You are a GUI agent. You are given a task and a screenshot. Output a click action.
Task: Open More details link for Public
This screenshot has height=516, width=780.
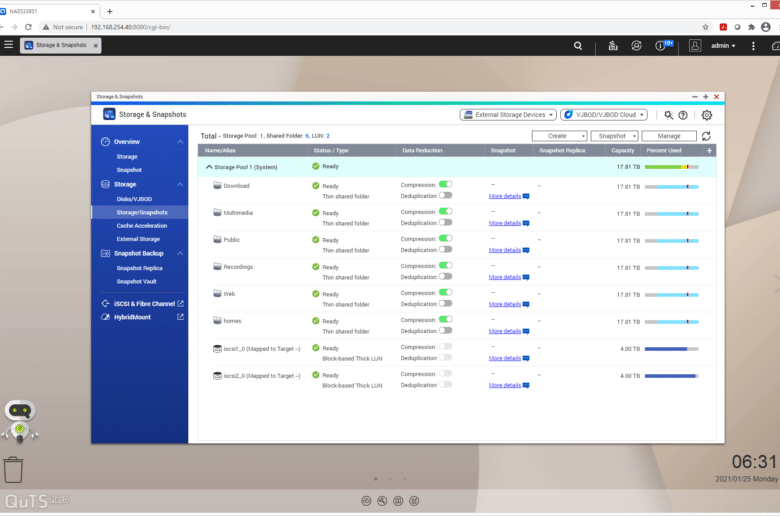tap(504, 250)
